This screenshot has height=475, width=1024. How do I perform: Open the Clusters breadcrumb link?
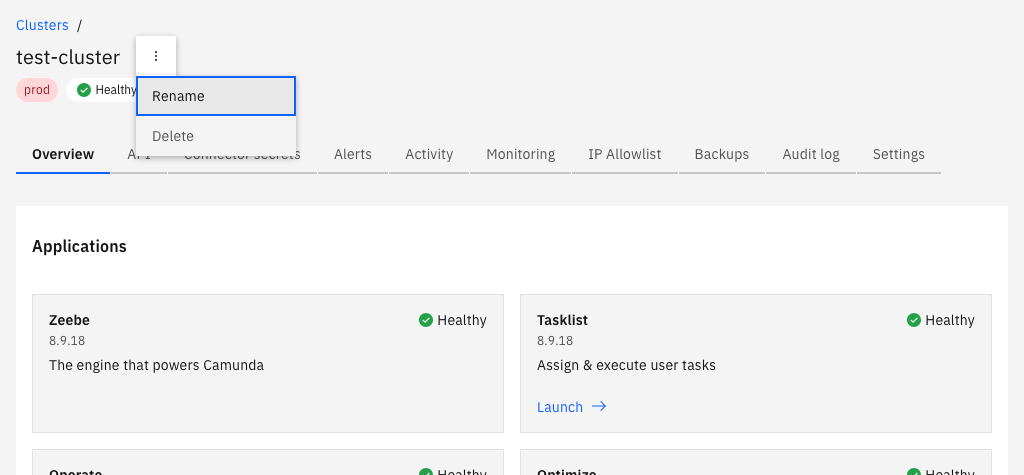coord(42,25)
